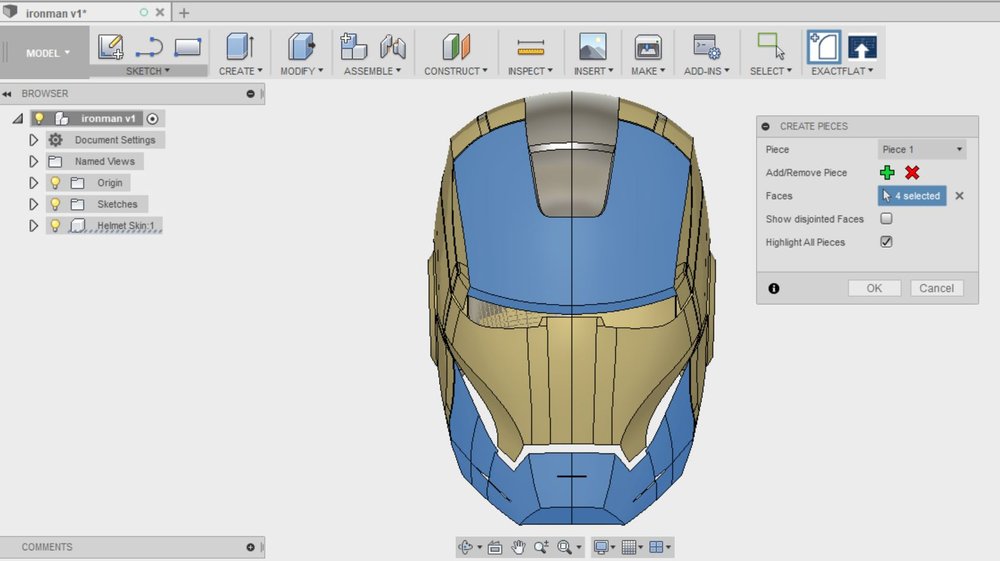This screenshot has height=561, width=1000.
Task: Select the sketch Line tool icon
Action: pyautogui.click(x=149, y=47)
